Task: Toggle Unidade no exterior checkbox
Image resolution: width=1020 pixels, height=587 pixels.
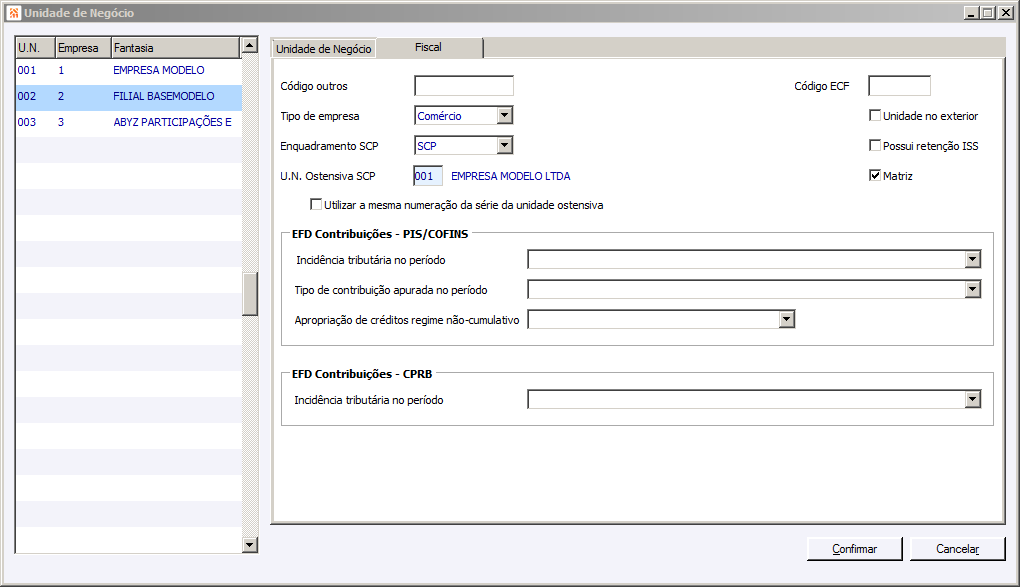Action: (x=875, y=115)
